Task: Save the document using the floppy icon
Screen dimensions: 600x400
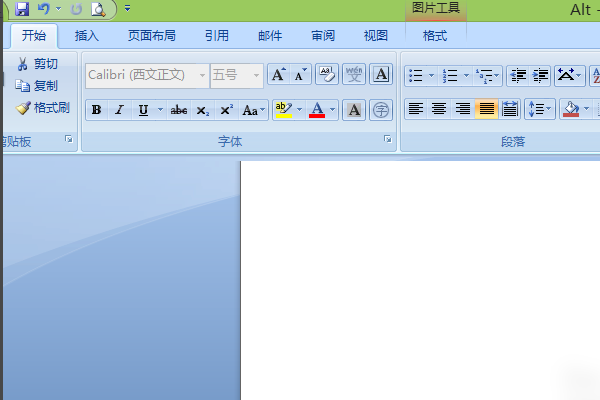Action: 22,8
